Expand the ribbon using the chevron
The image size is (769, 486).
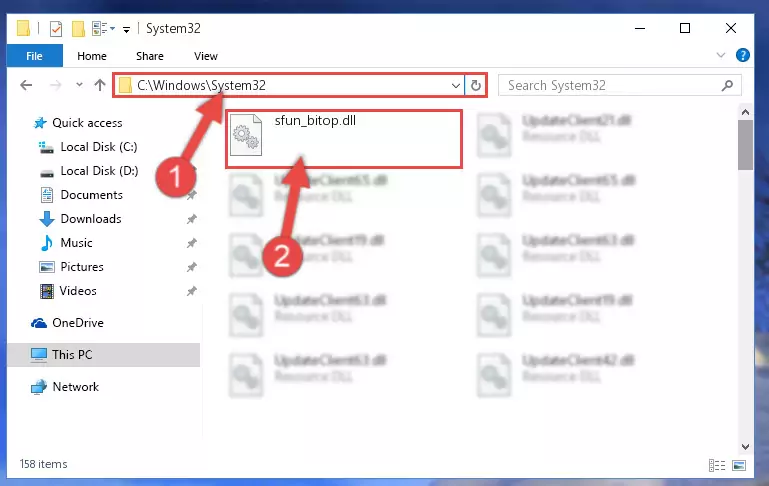click(x=720, y=55)
